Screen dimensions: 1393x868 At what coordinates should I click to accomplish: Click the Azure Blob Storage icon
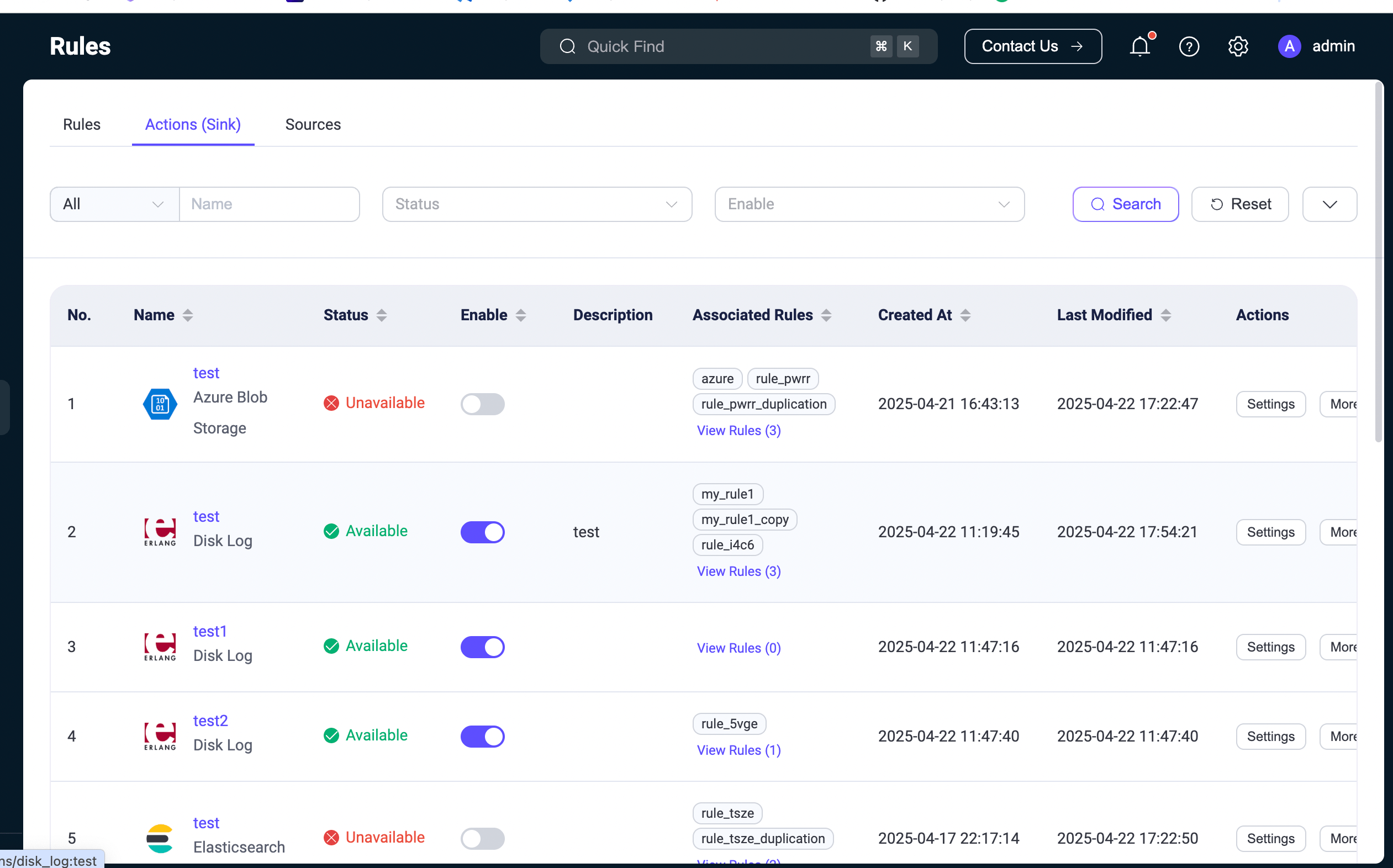(x=160, y=404)
